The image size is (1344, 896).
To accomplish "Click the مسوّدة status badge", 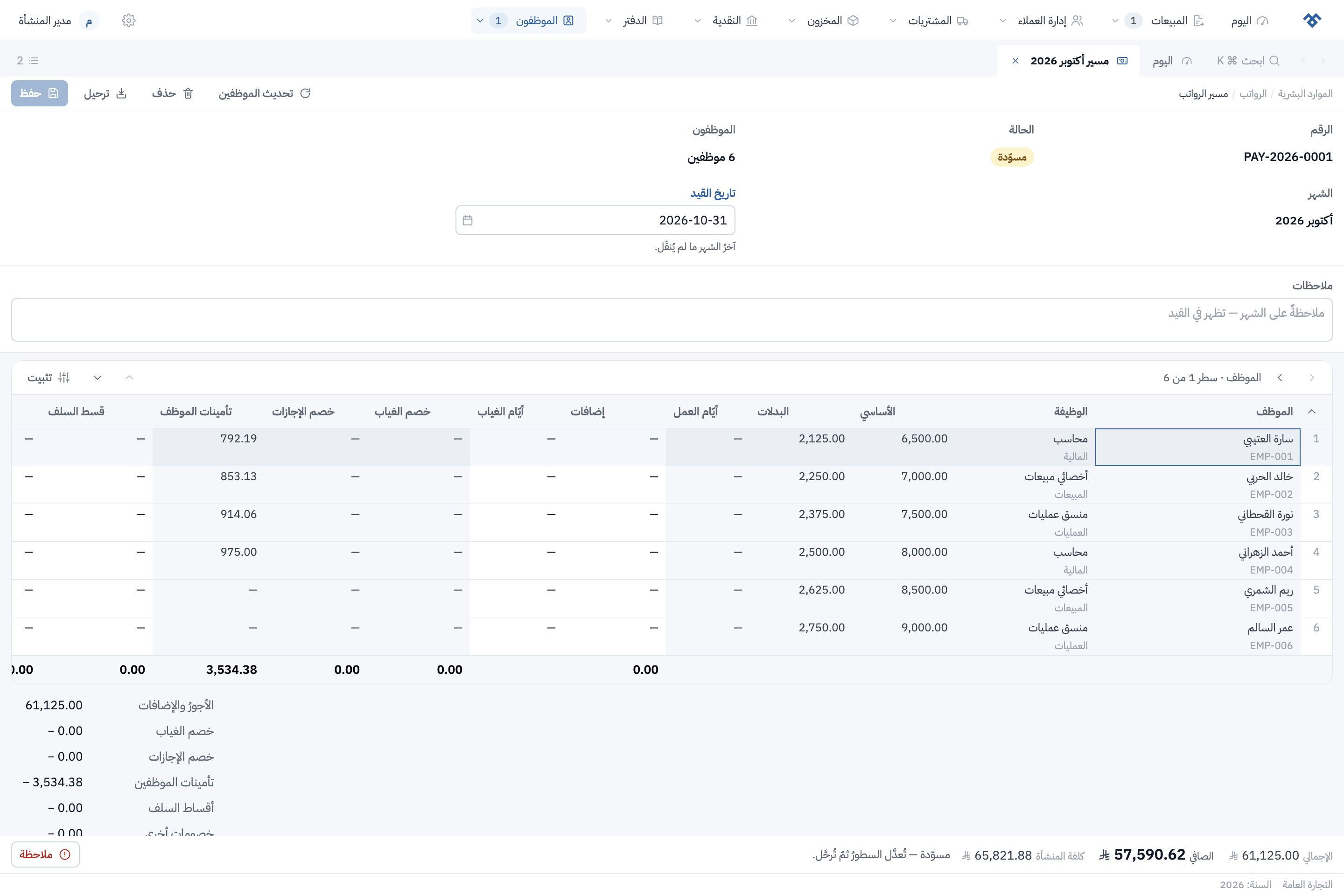I will click(1012, 157).
